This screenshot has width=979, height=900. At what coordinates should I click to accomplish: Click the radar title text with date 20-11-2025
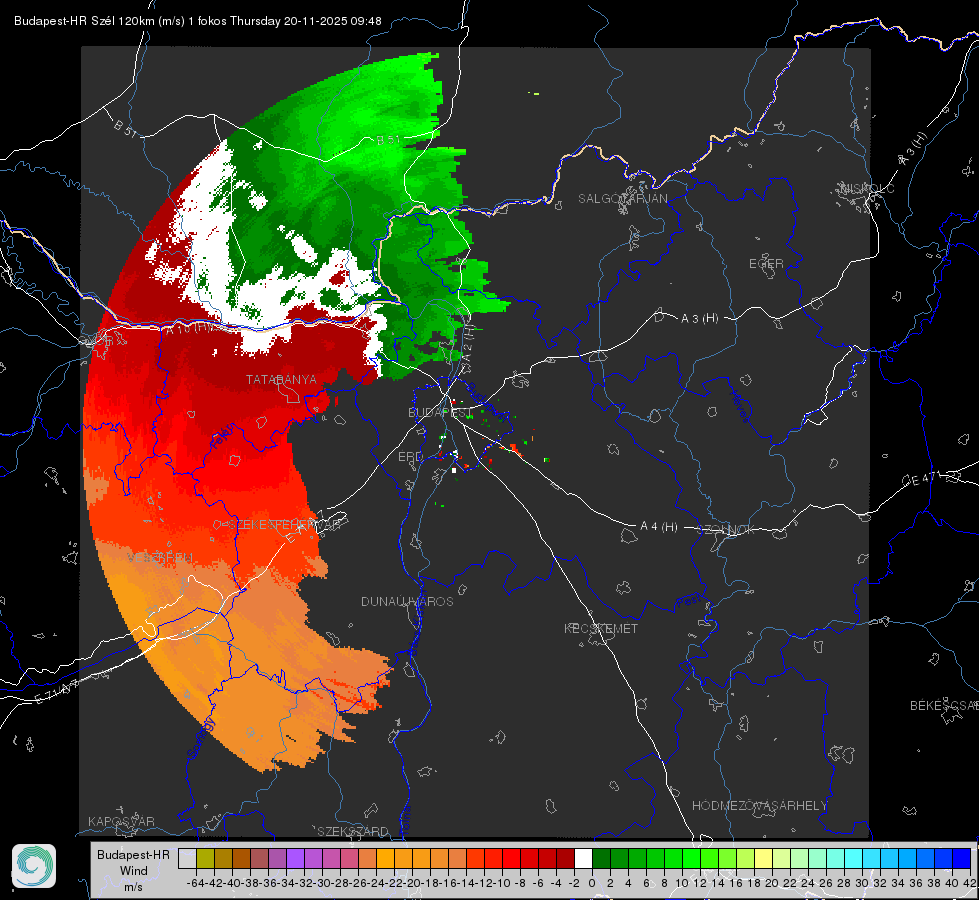197,21
